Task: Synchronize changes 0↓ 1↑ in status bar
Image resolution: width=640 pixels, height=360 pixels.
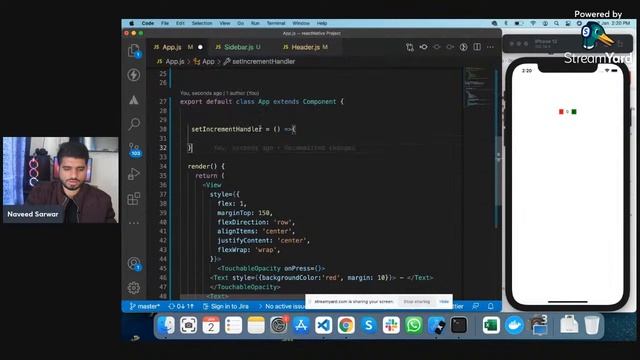Action: point(181,306)
